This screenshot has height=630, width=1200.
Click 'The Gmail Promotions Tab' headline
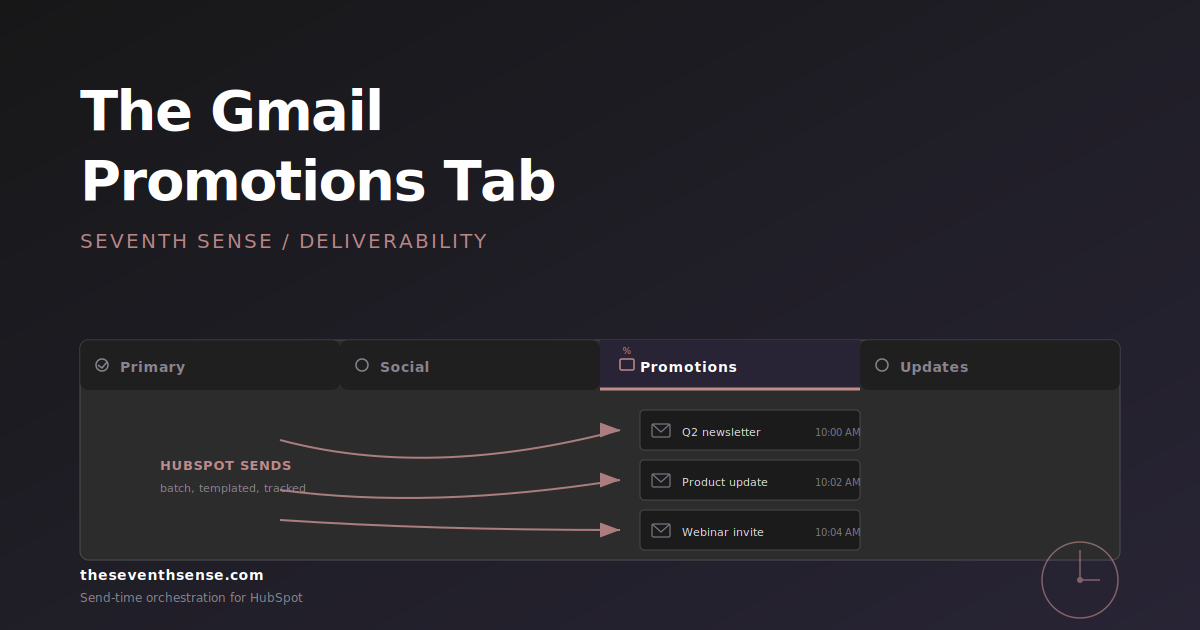[318, 146]
